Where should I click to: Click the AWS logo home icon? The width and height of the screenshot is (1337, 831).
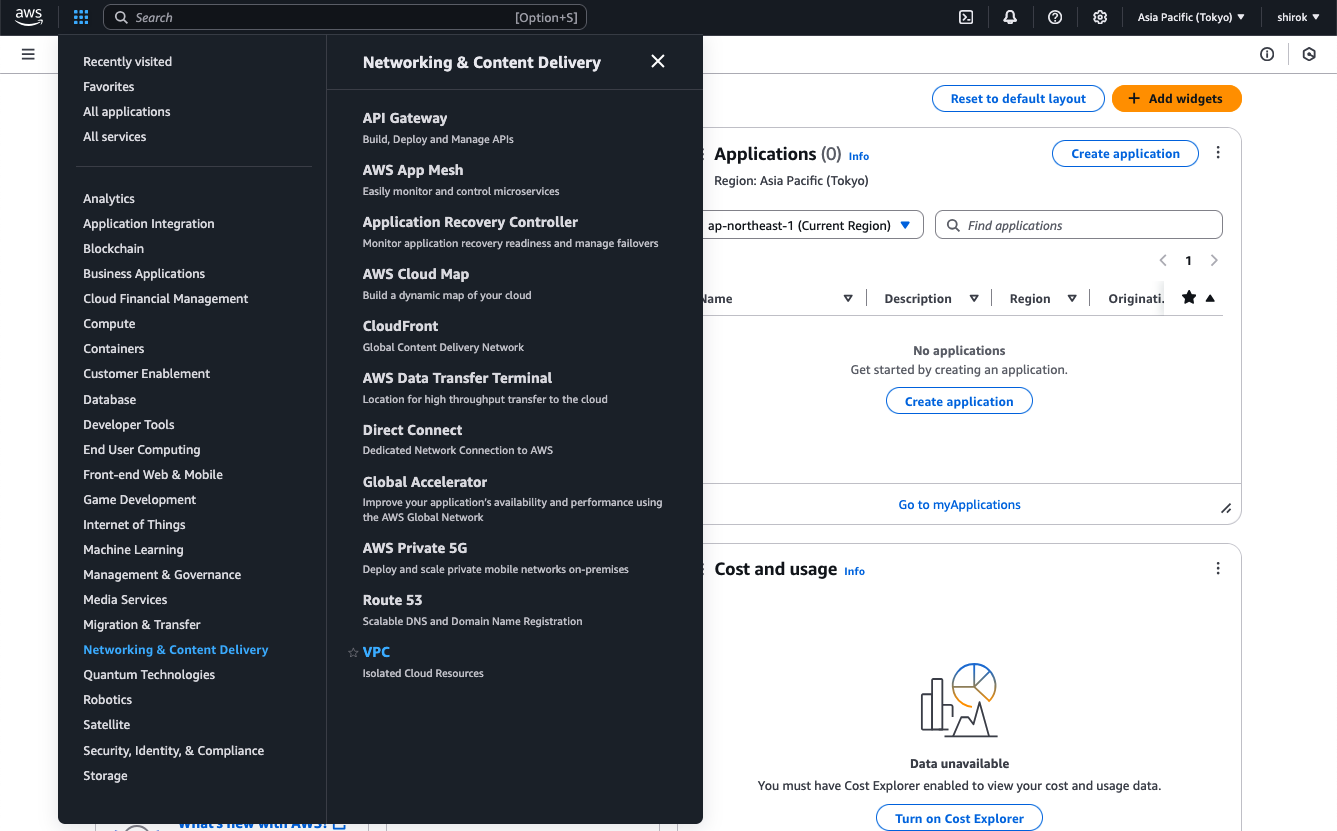point(29,17)
